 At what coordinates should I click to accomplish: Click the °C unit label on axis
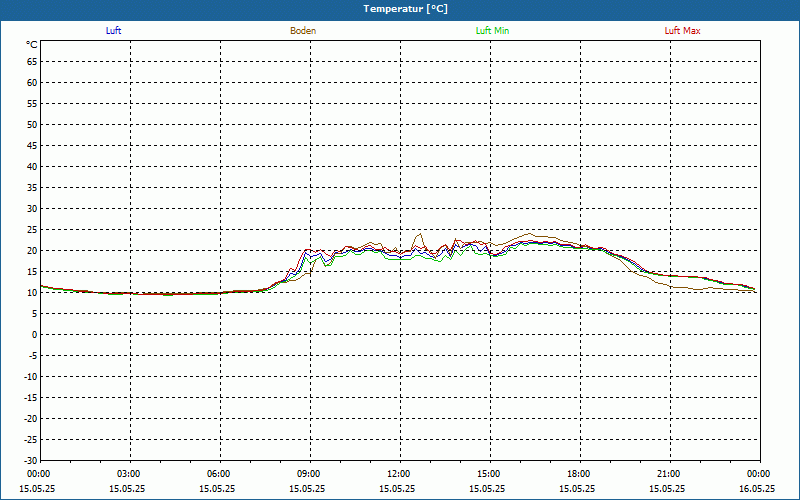pos(32,45)
